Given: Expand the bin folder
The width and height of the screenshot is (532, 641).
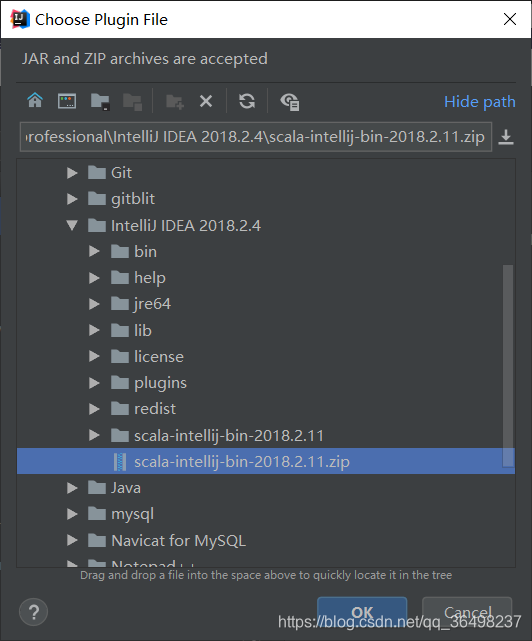Looking at the screenshot, I should click(94, 251).
